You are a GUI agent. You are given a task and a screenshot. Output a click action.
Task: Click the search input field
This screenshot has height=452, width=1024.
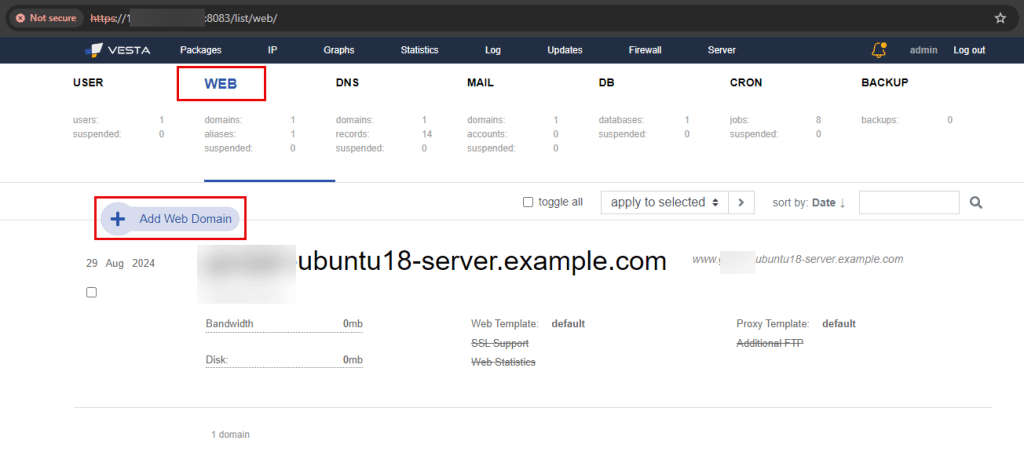pyautogui.click(x=908, y=203)
